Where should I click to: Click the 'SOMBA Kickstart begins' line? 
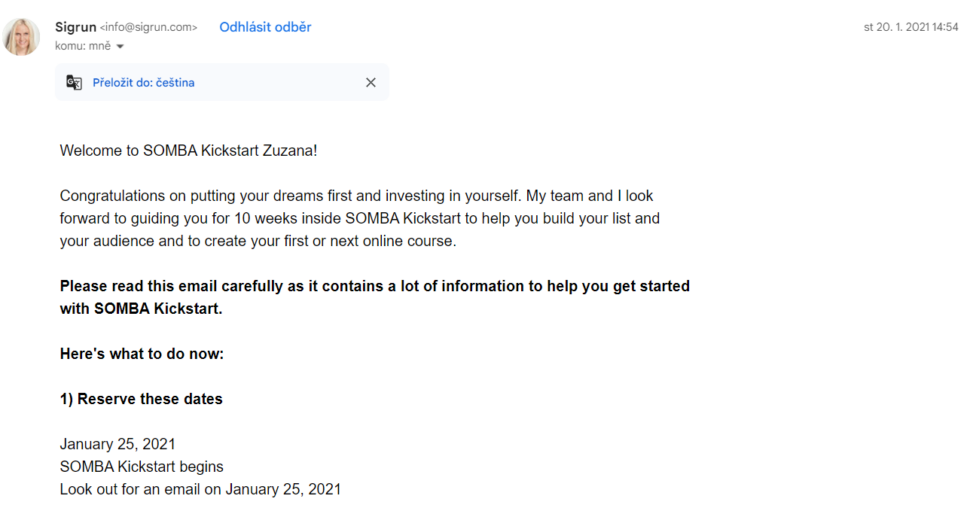(142, 467)
